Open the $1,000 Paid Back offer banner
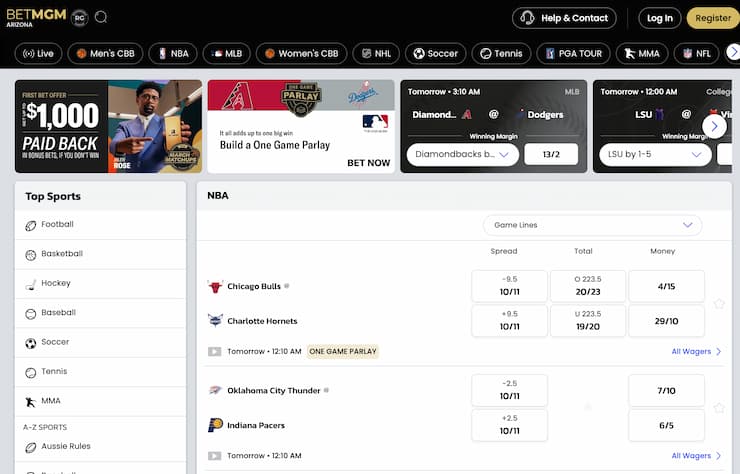740x474 pixels. pyautogui.click(x=109, y=126)
